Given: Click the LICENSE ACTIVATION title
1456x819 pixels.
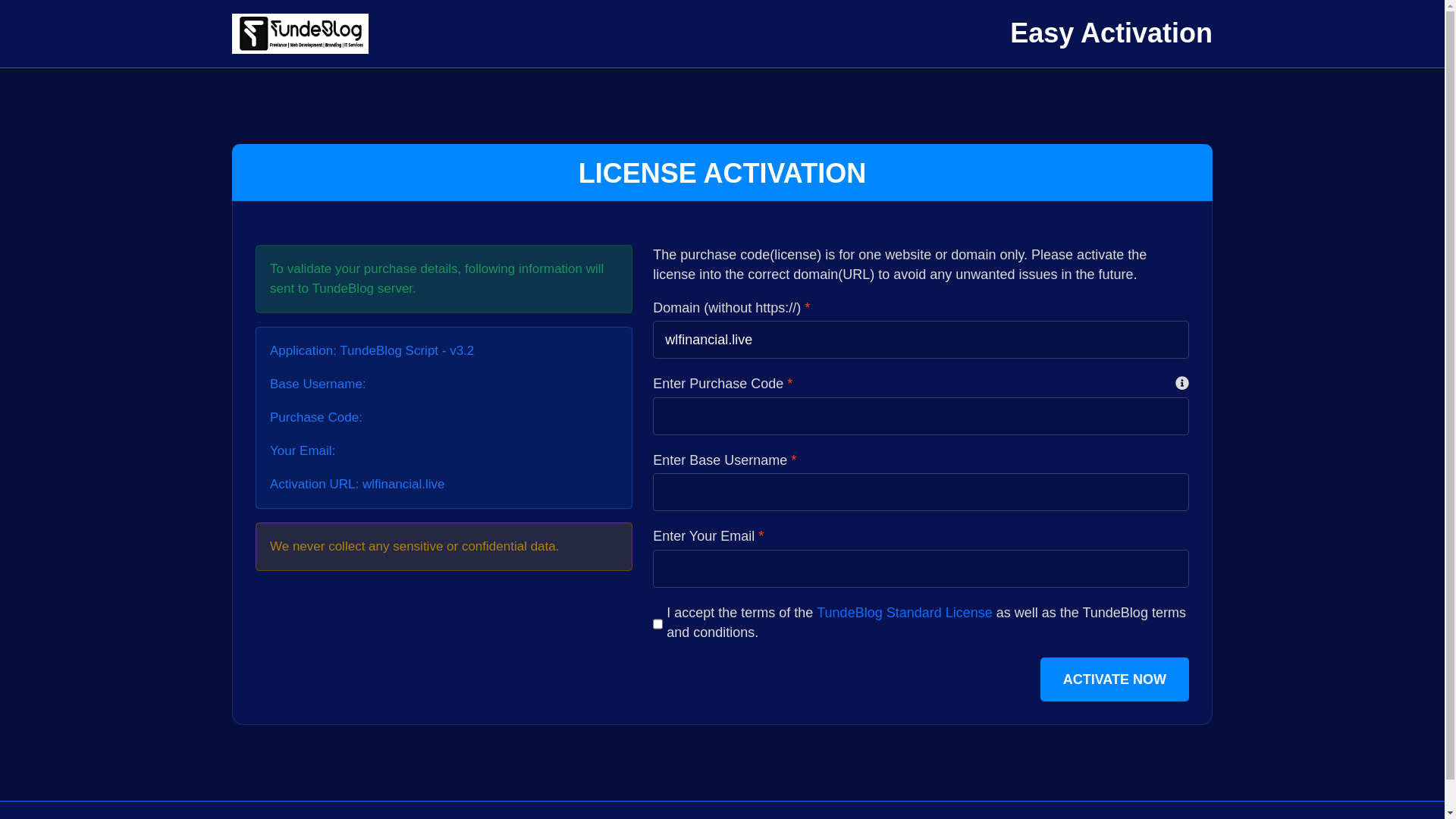Looking at the screenshot, I should coord(722,173).
